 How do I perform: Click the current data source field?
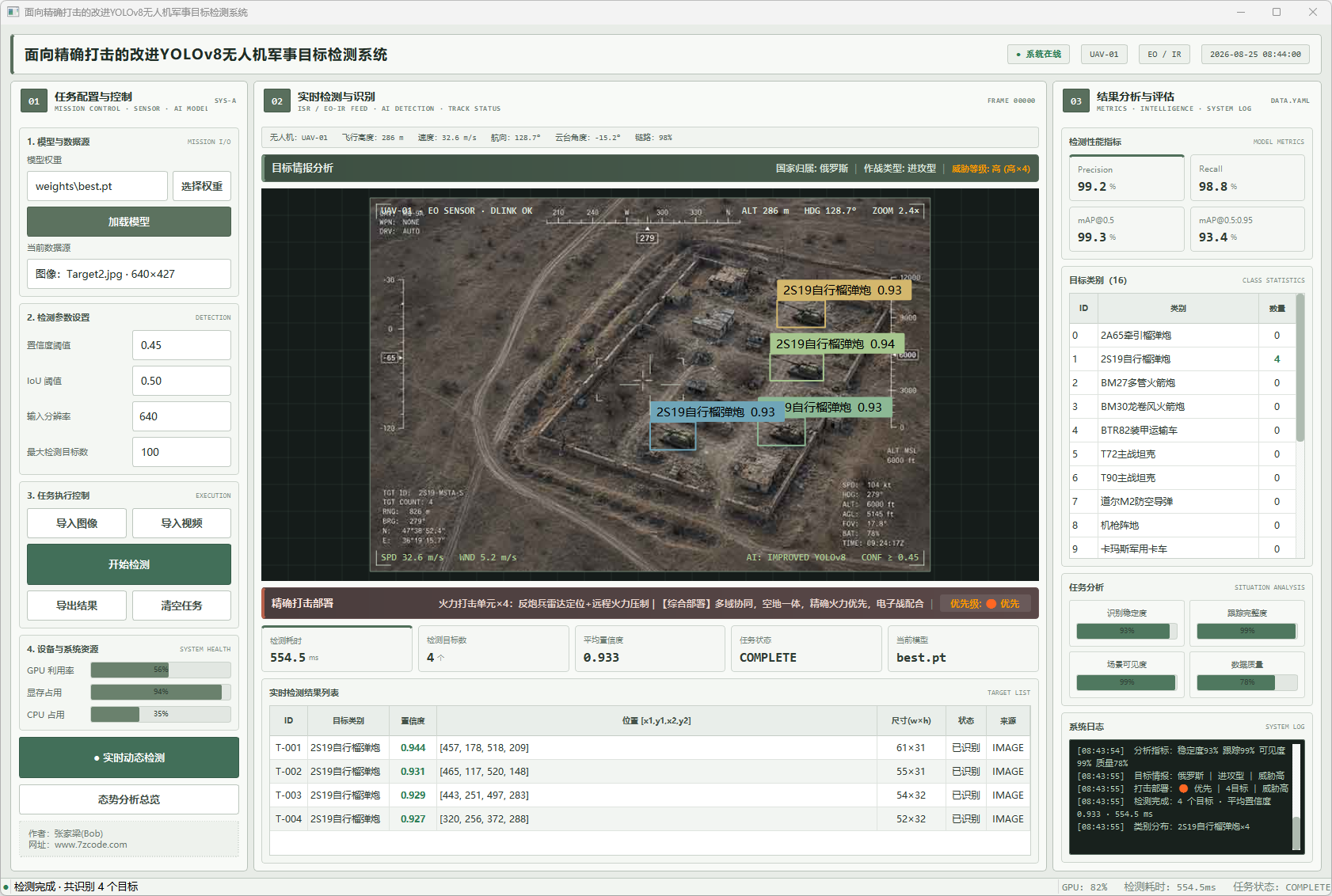point(129,274)
